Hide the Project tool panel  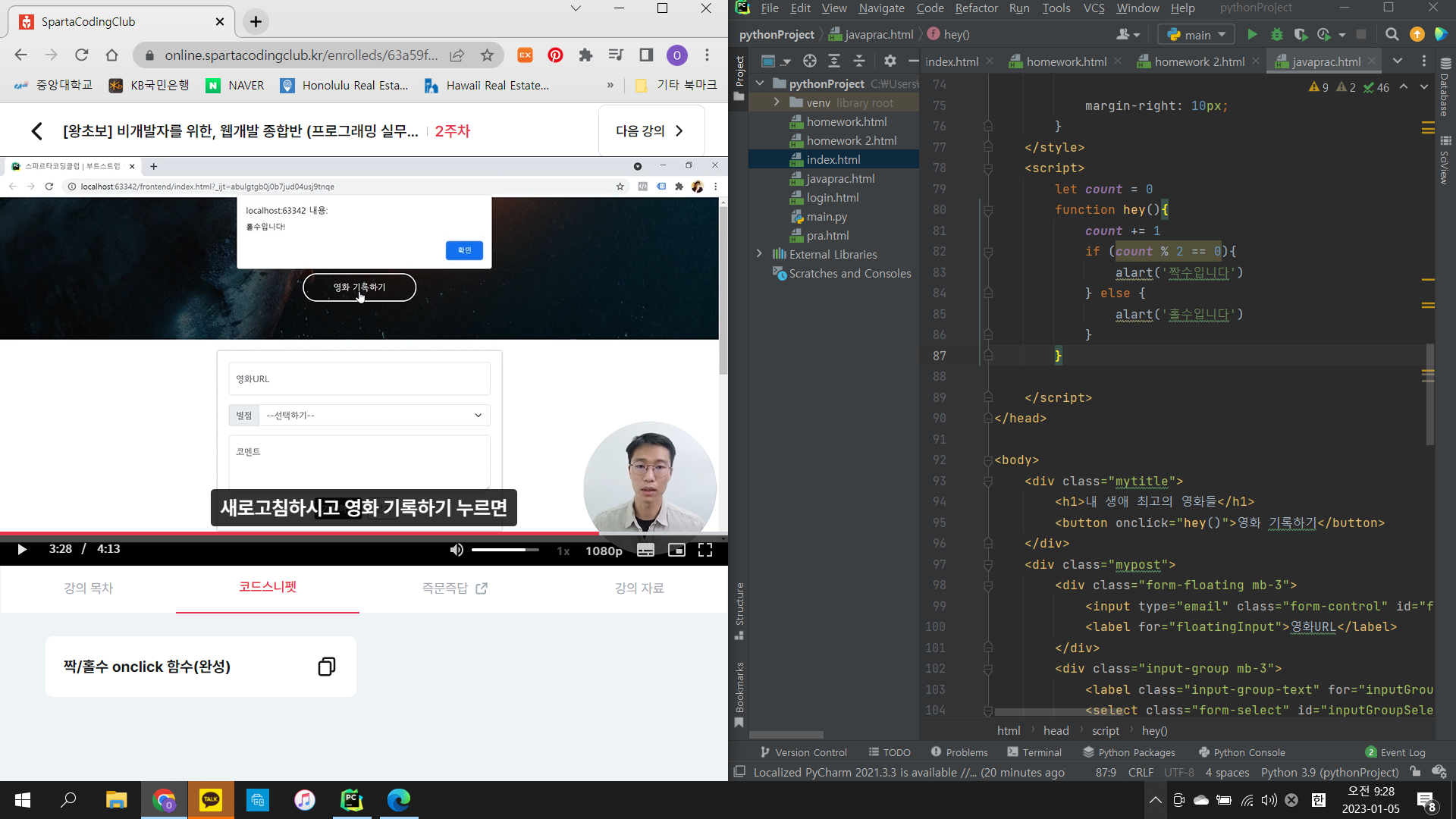[913, 61]
